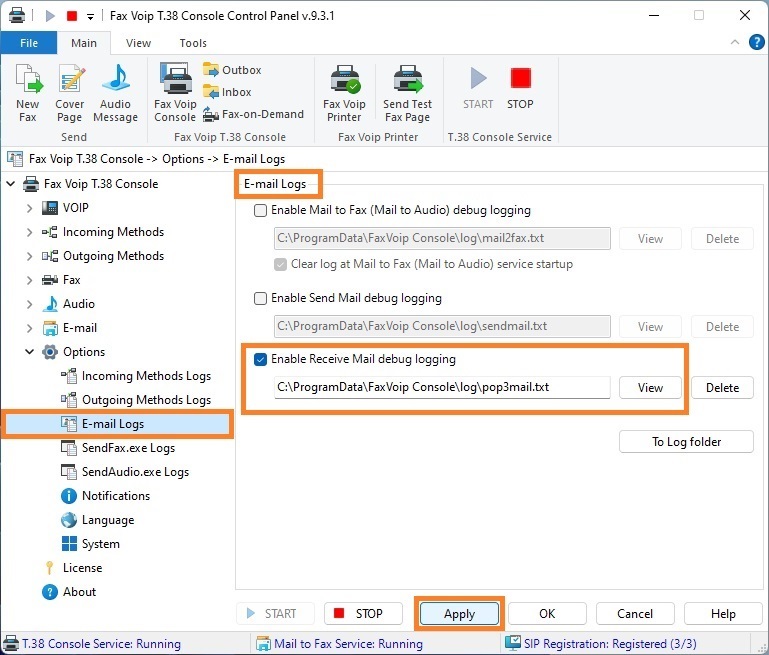Click bottom STOP button

click(x=363, y=614)
